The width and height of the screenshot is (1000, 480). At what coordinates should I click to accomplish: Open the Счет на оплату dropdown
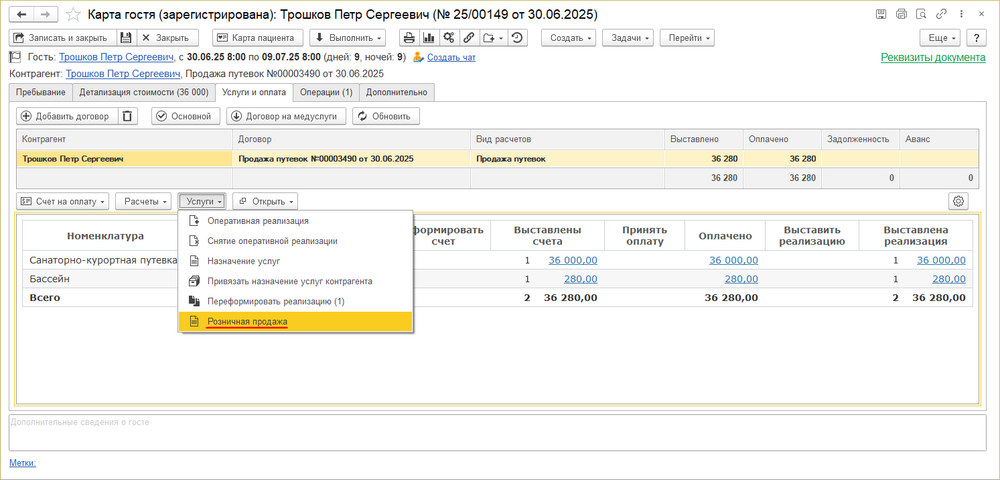[x=63, y=201]
